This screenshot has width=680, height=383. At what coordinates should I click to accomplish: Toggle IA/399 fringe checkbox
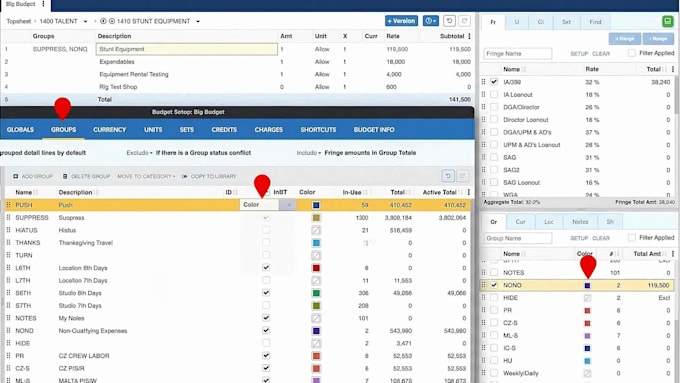494,82
